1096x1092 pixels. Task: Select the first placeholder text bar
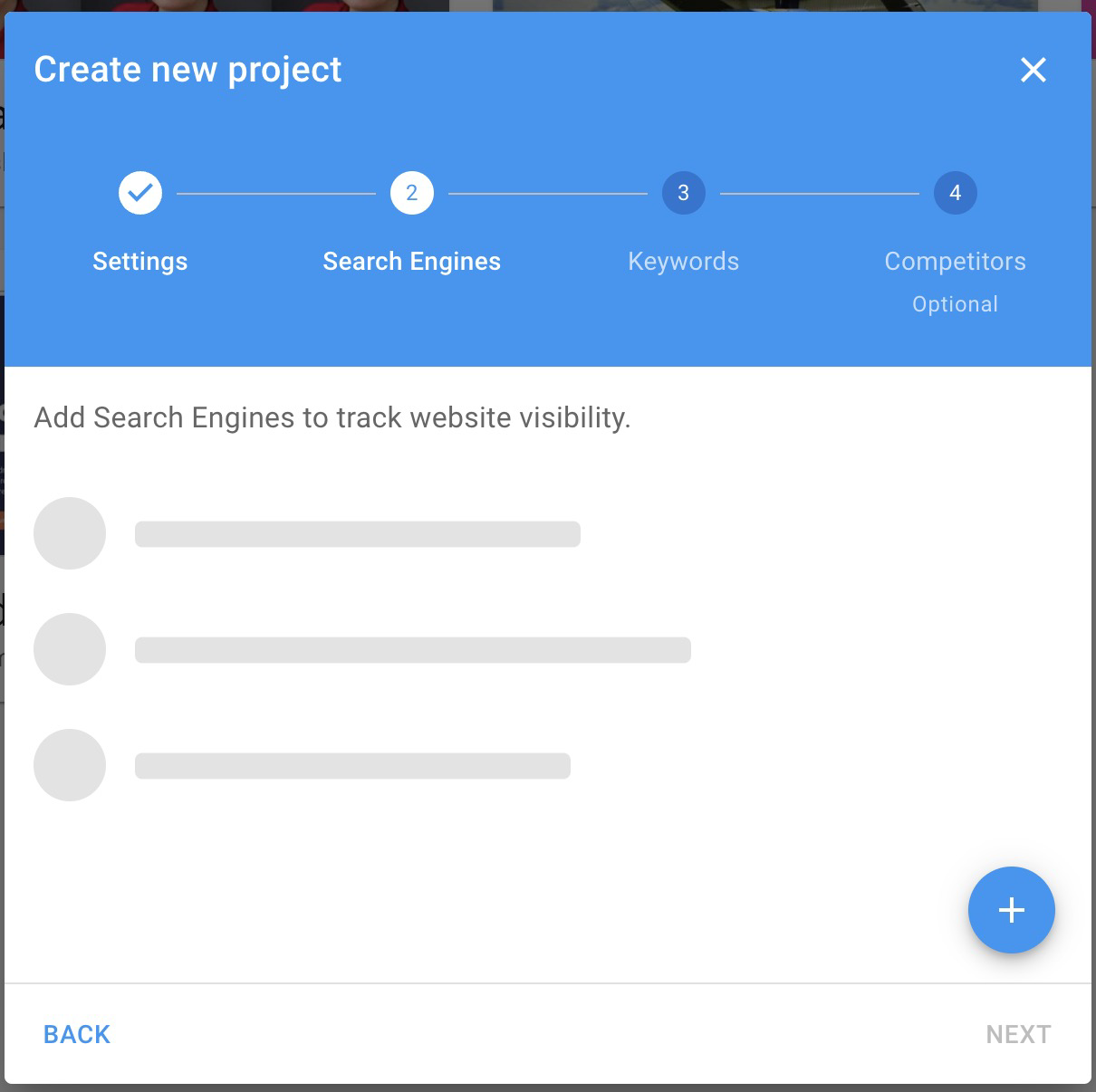358,534
